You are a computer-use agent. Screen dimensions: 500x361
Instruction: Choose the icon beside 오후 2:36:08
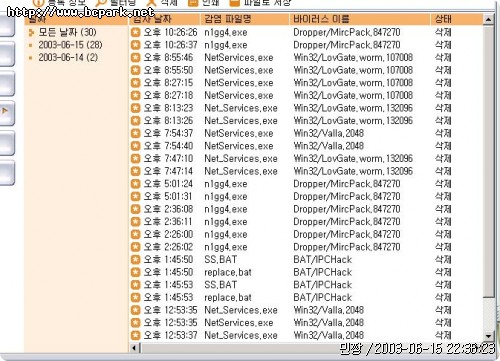point(135,209)
